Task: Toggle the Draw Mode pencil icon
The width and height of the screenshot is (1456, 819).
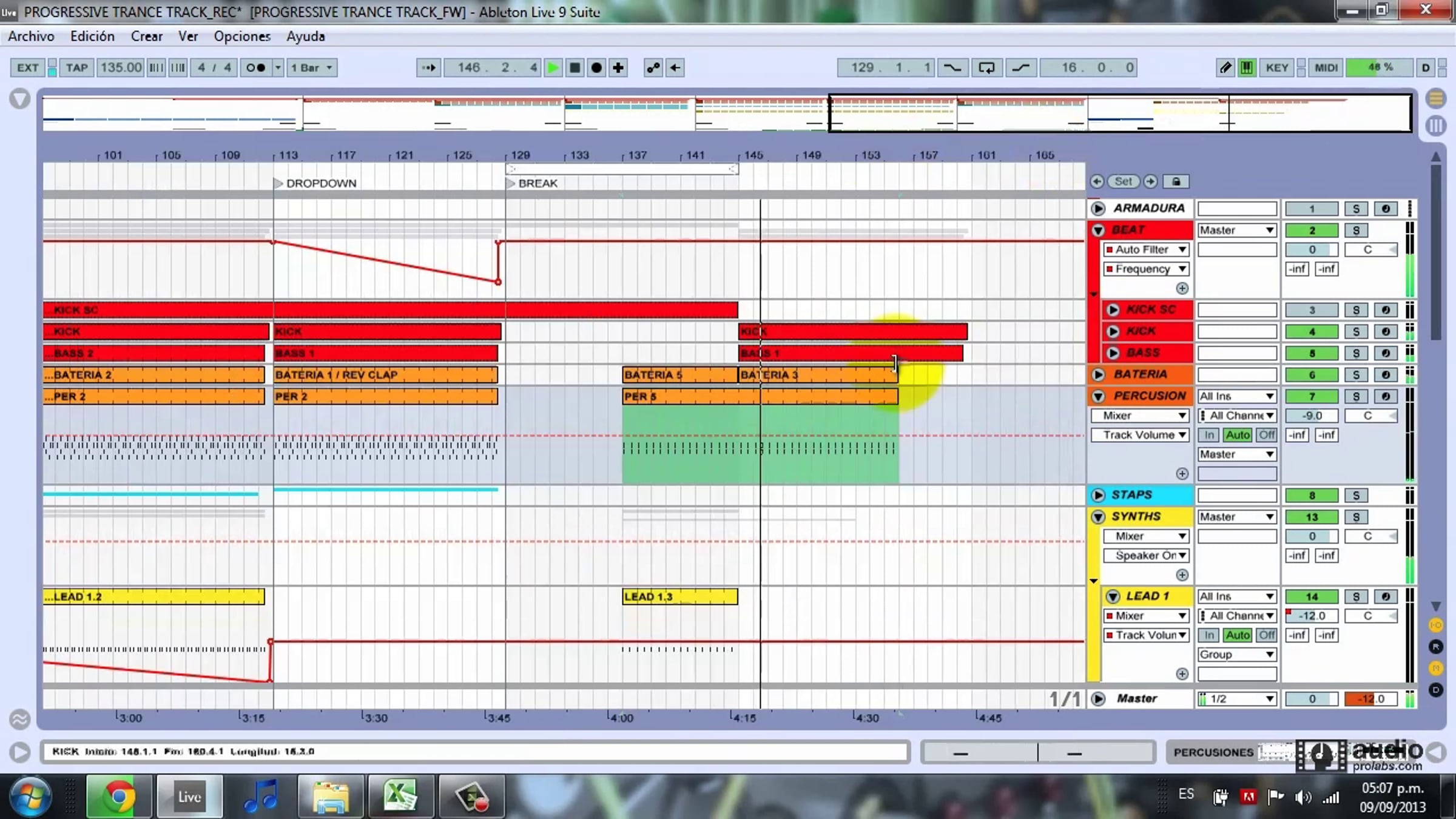Action: (1225, 67)
